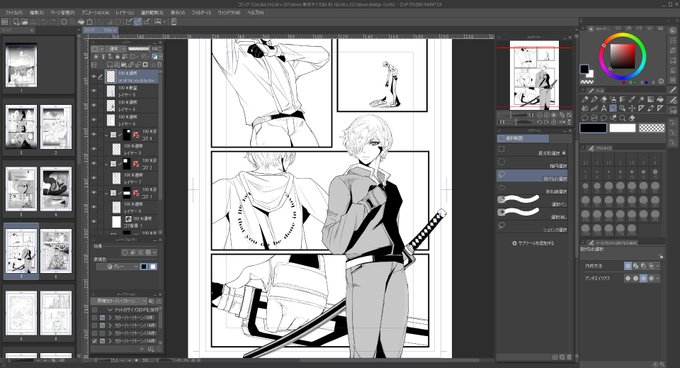Open the halftone material set dropdown
This screenshot has height=368, width=680.
point(119,301)
